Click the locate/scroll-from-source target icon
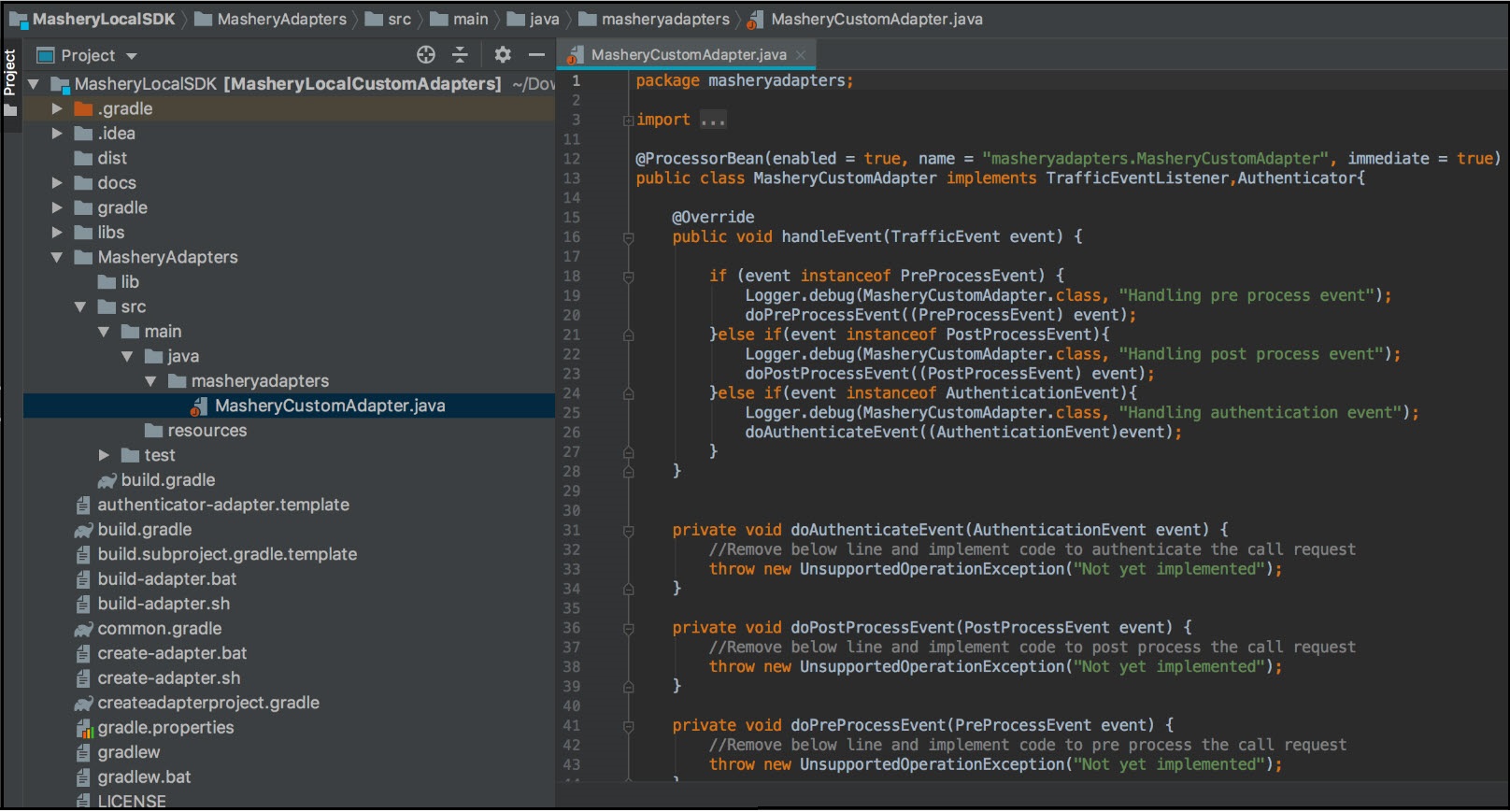This screenshot has height=812, width=1510. point(426,55)
